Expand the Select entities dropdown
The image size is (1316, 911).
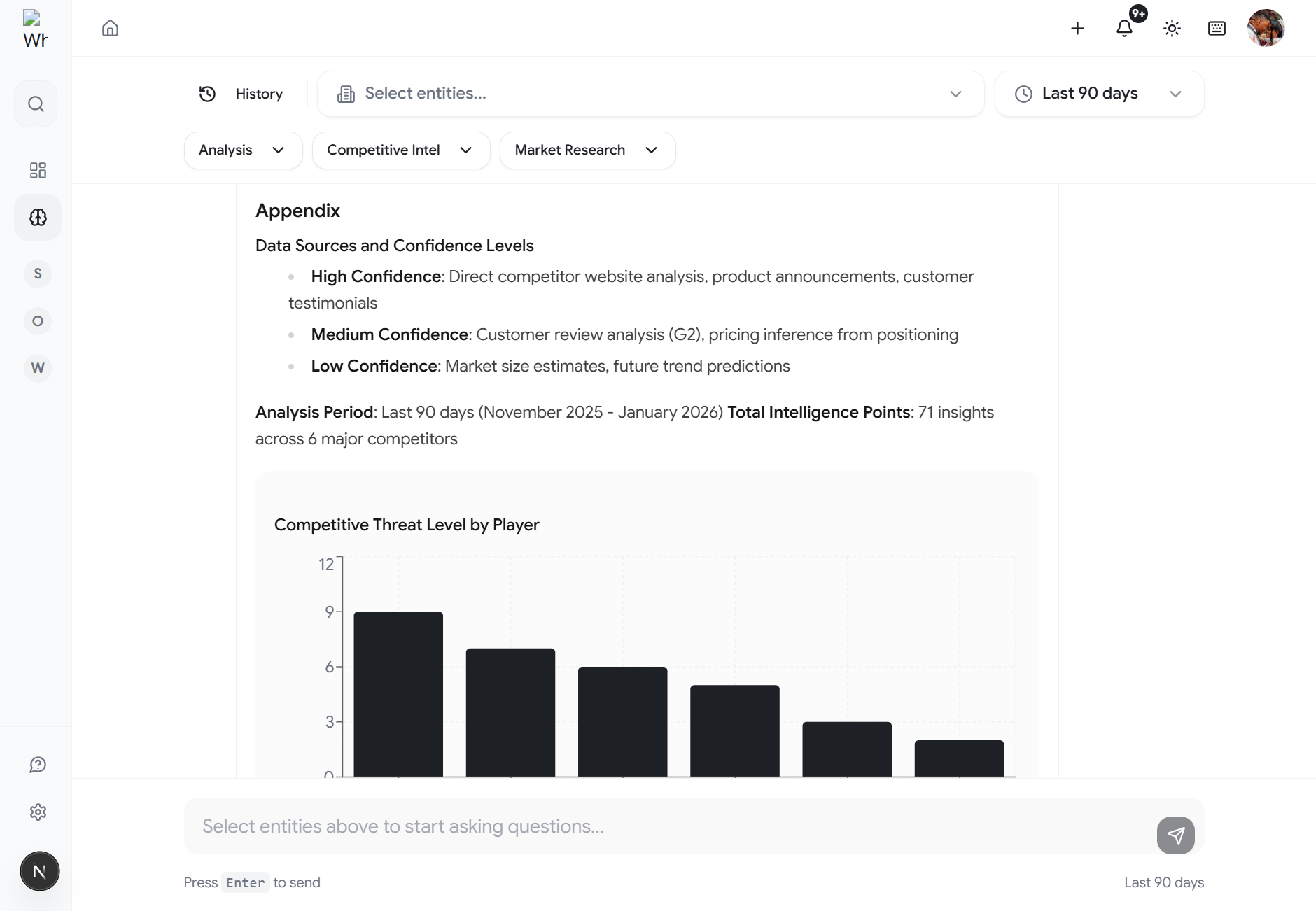[x=650, y=94]
